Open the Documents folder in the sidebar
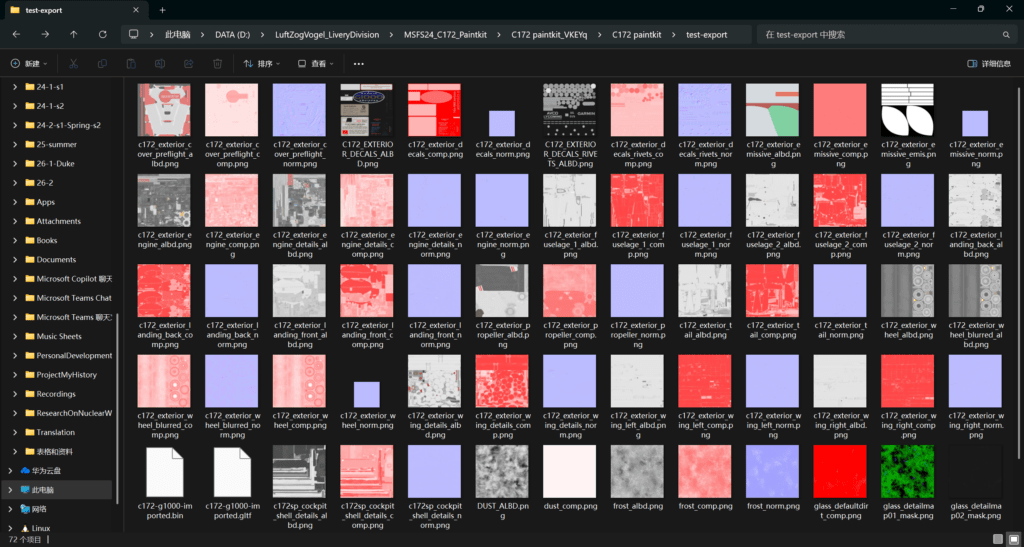 (x=56, y=259)
